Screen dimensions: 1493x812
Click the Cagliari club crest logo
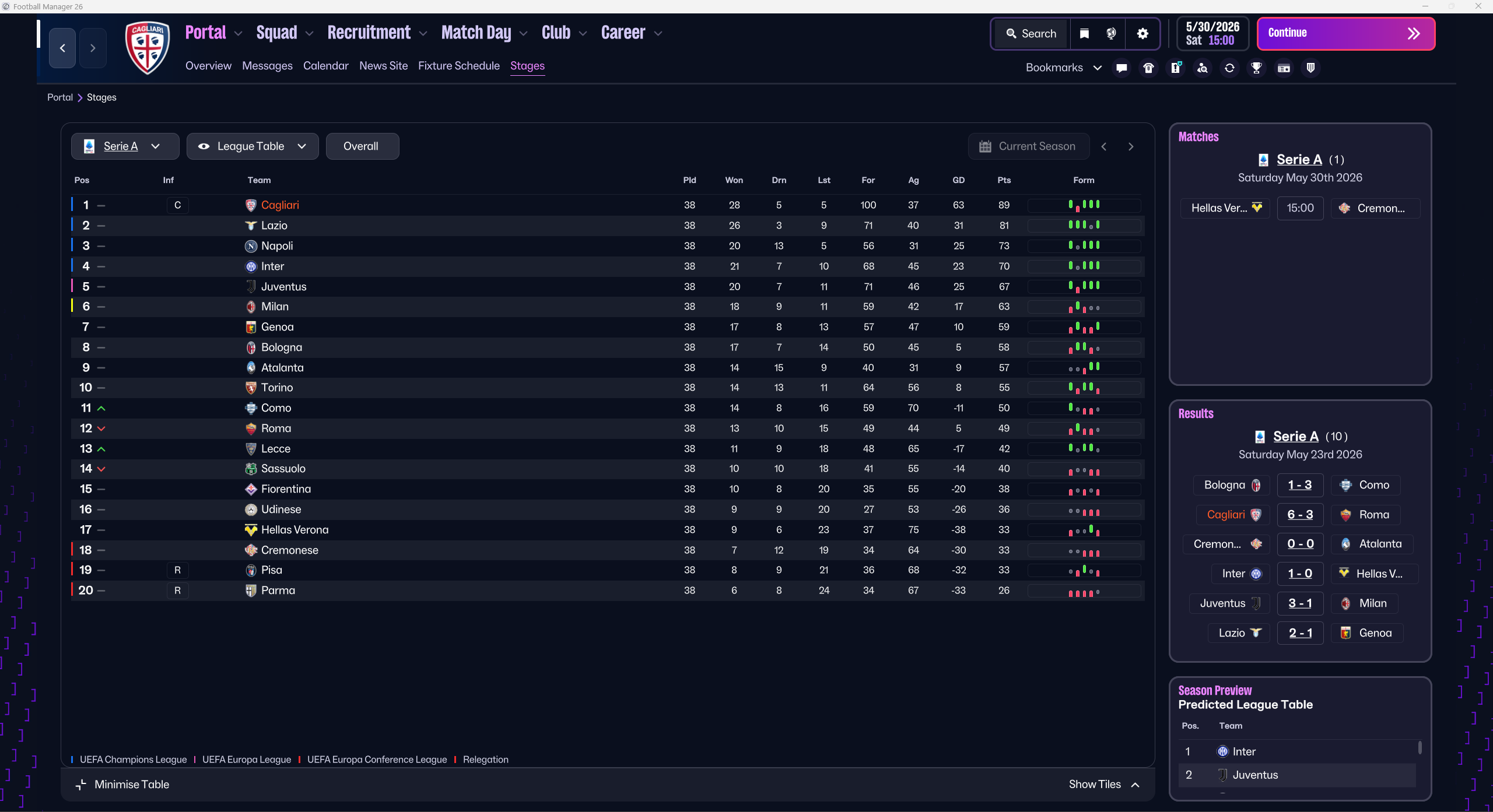(x=148, y=48)
